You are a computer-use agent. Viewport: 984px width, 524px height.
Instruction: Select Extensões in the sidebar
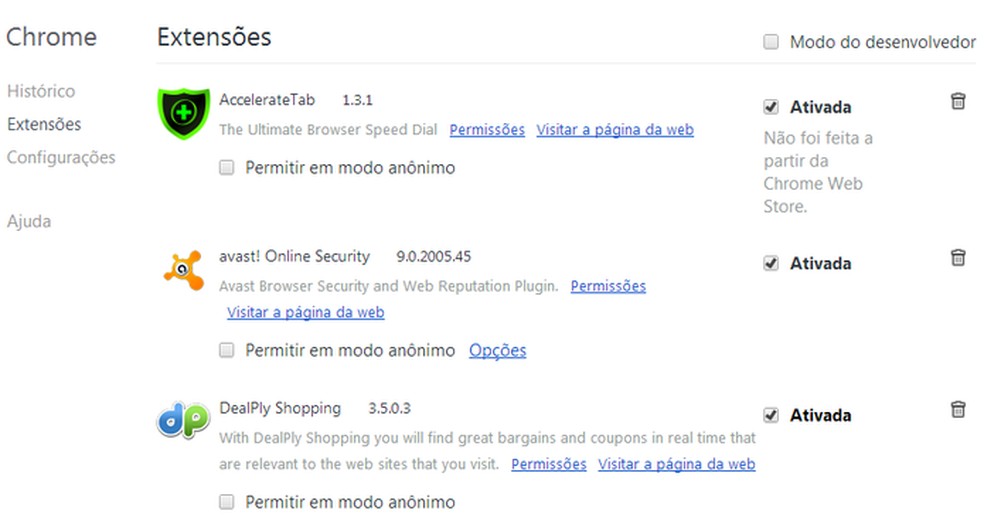coord(44,124)
